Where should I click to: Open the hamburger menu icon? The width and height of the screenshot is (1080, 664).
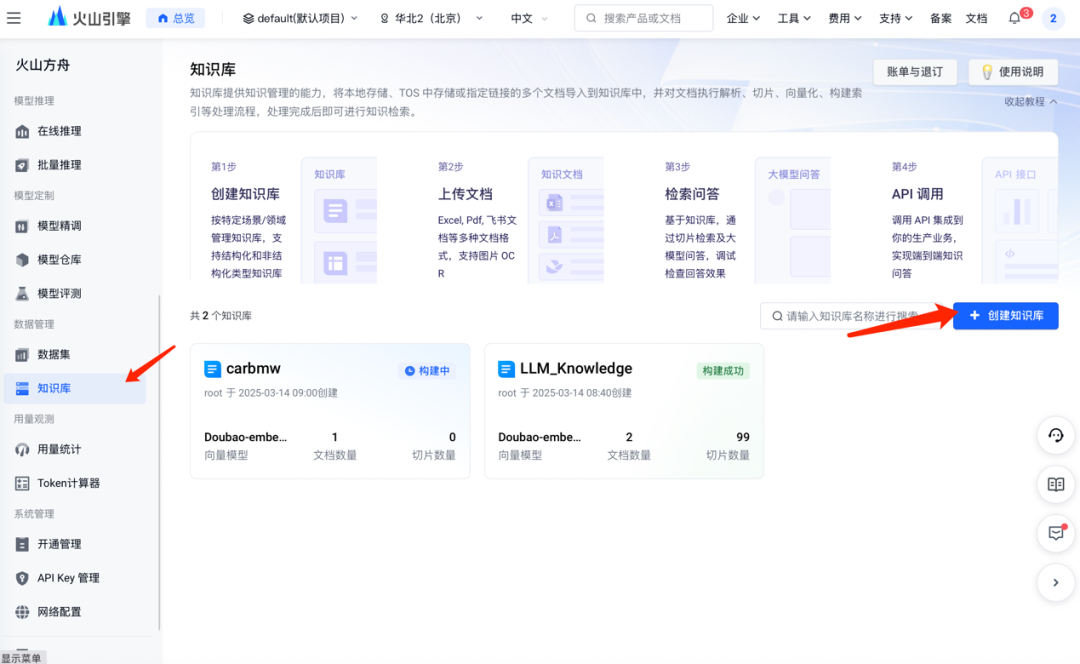pos(14,18)
